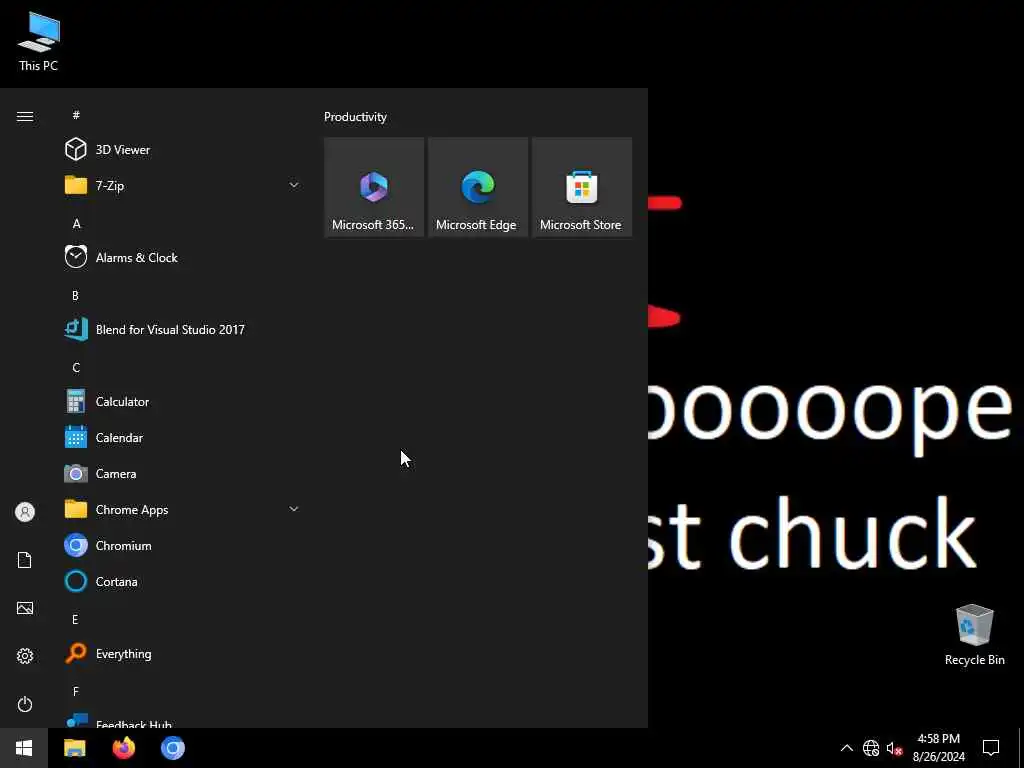Click the B letter header
This screenshot has width=1024, height=768.
[76, 295]
